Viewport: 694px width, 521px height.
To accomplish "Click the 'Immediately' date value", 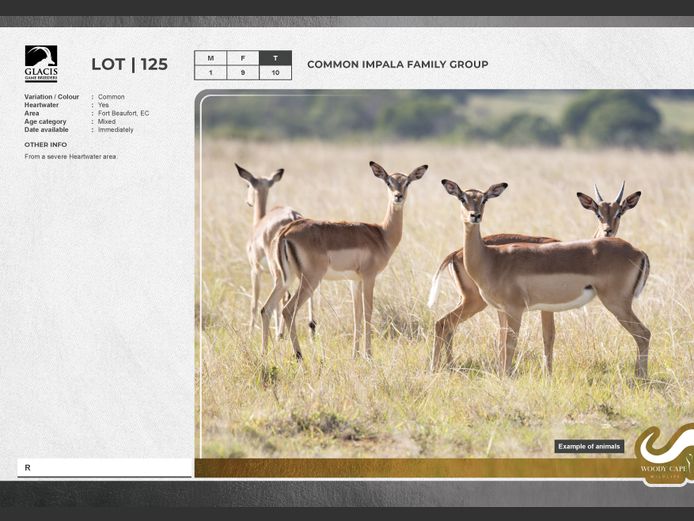I will [x=116, y=130].
